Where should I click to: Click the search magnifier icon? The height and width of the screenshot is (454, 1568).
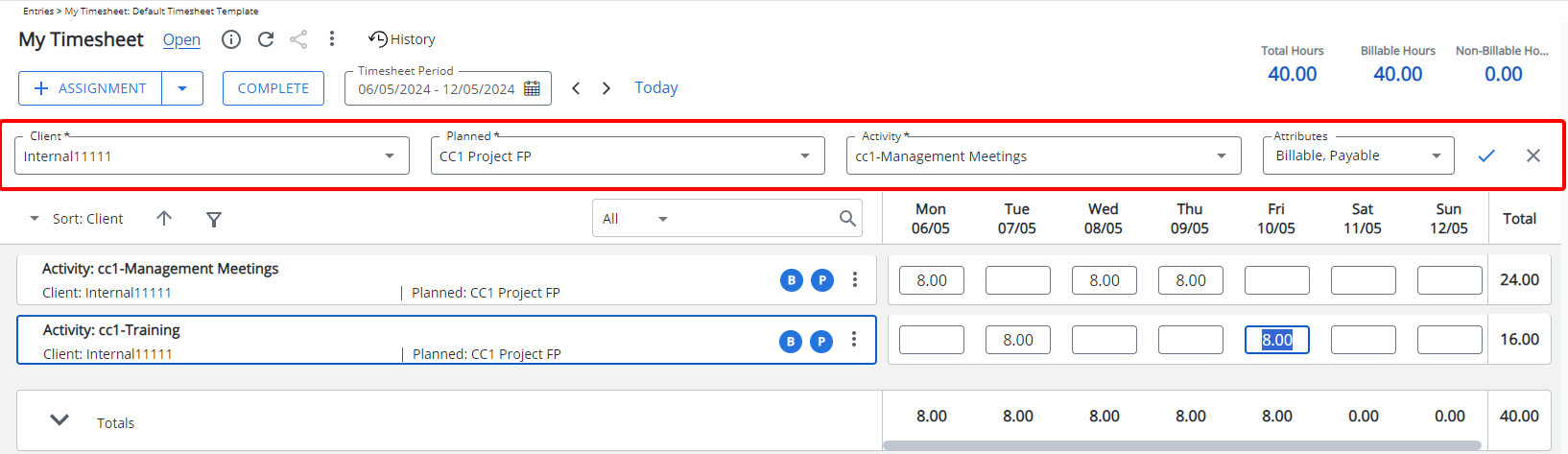point(847,219)
